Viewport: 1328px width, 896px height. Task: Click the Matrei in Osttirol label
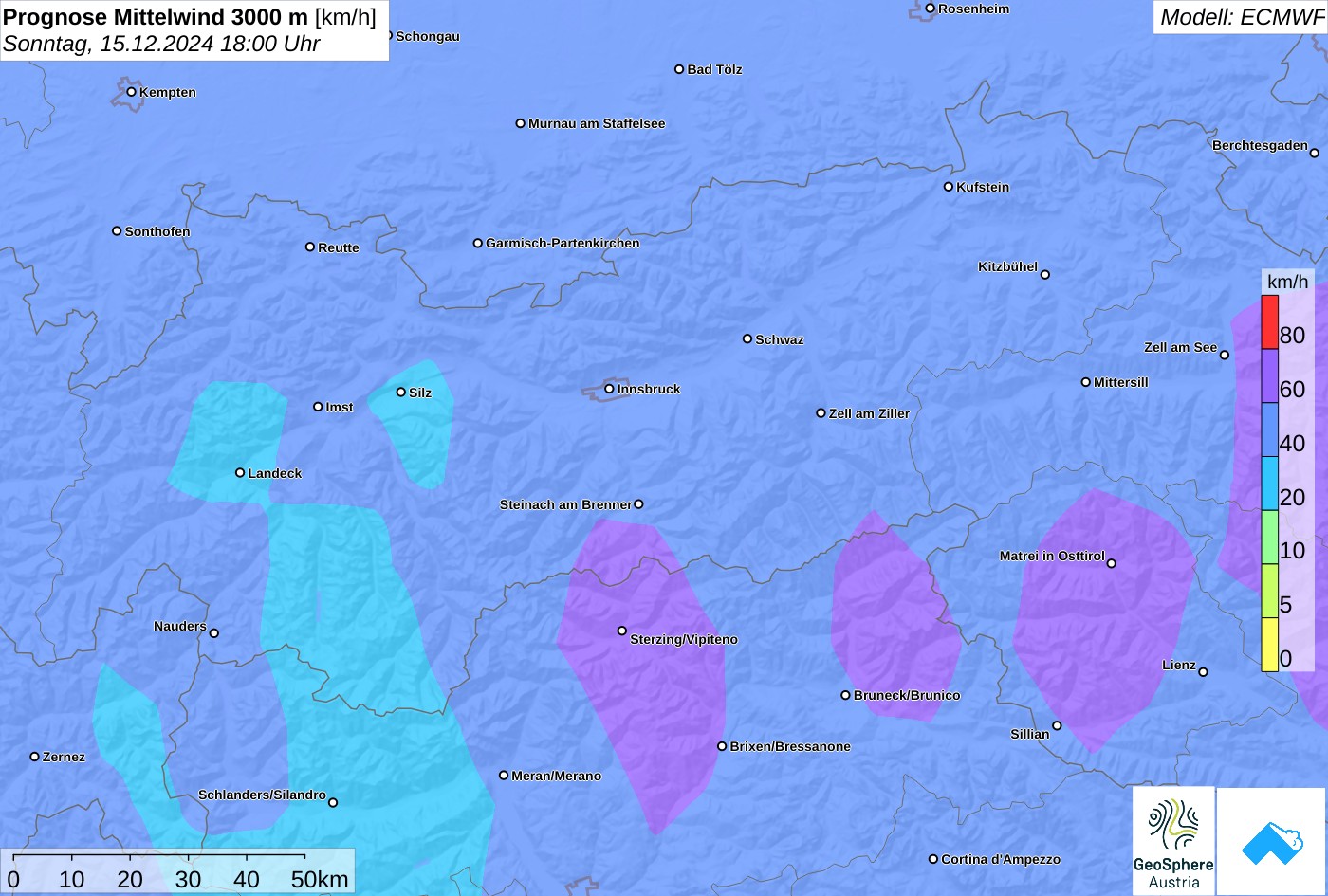(1052, 556)
